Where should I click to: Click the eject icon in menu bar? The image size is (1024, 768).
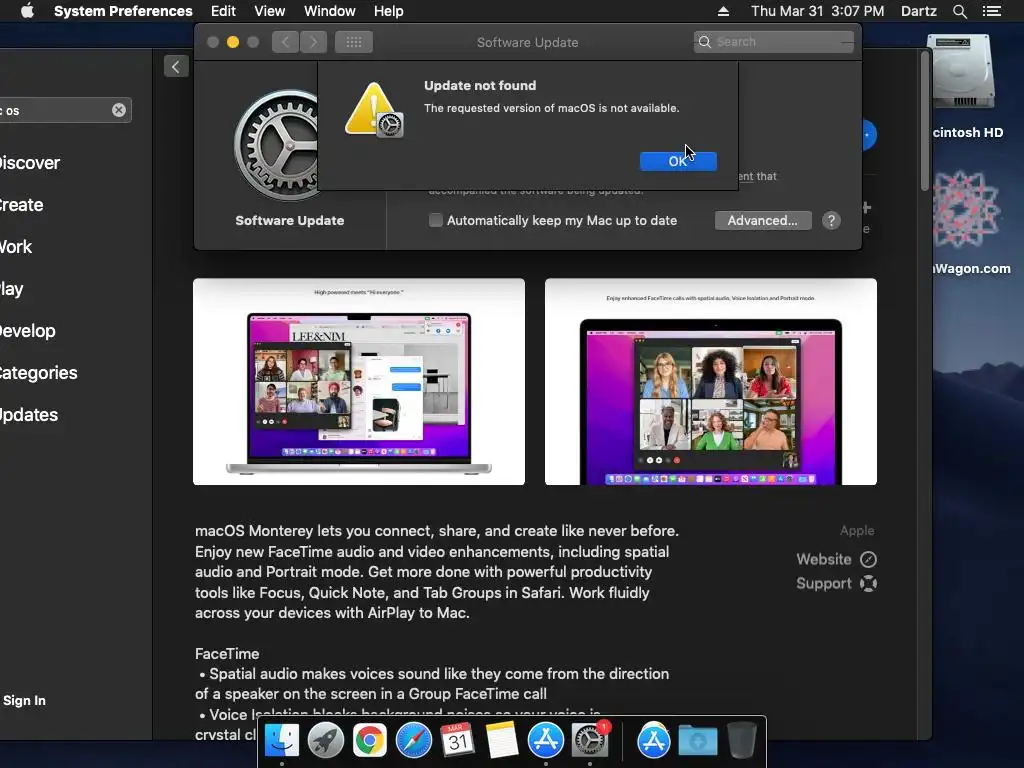click(x=723, y=11)
